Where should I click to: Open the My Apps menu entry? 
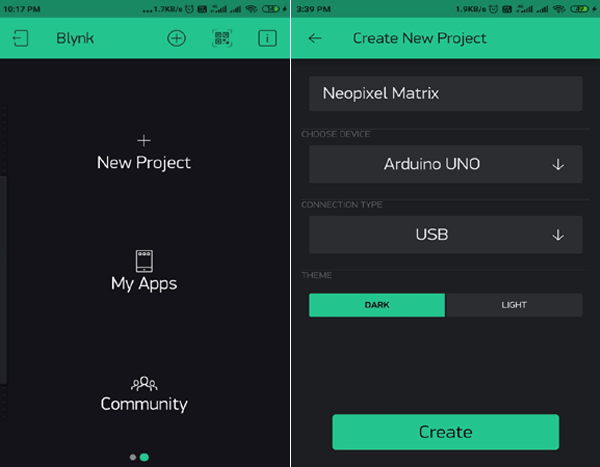pos(144,284)
